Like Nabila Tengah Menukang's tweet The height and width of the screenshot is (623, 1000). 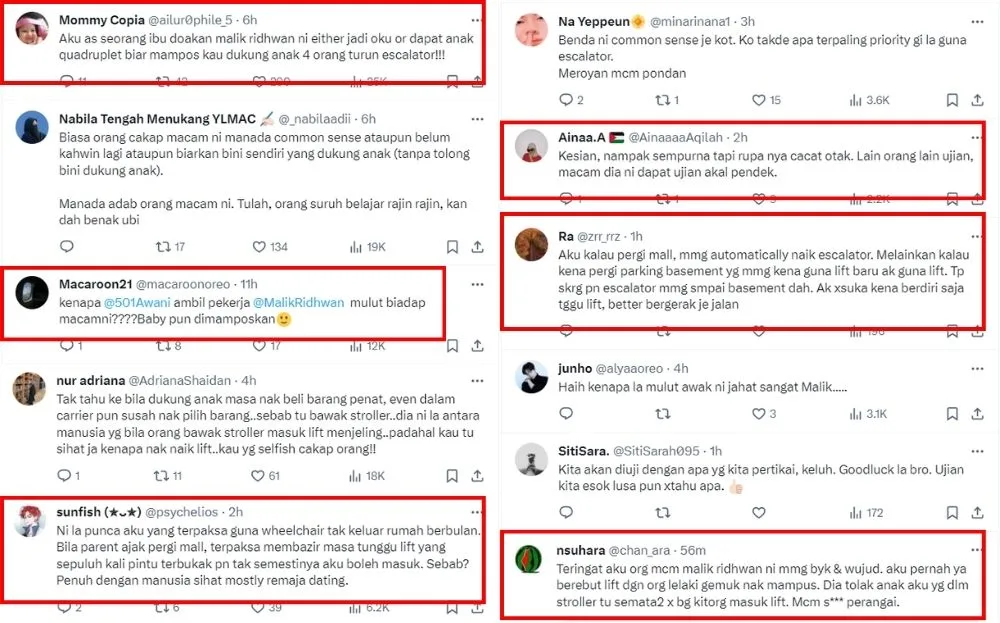pos(259,247)
